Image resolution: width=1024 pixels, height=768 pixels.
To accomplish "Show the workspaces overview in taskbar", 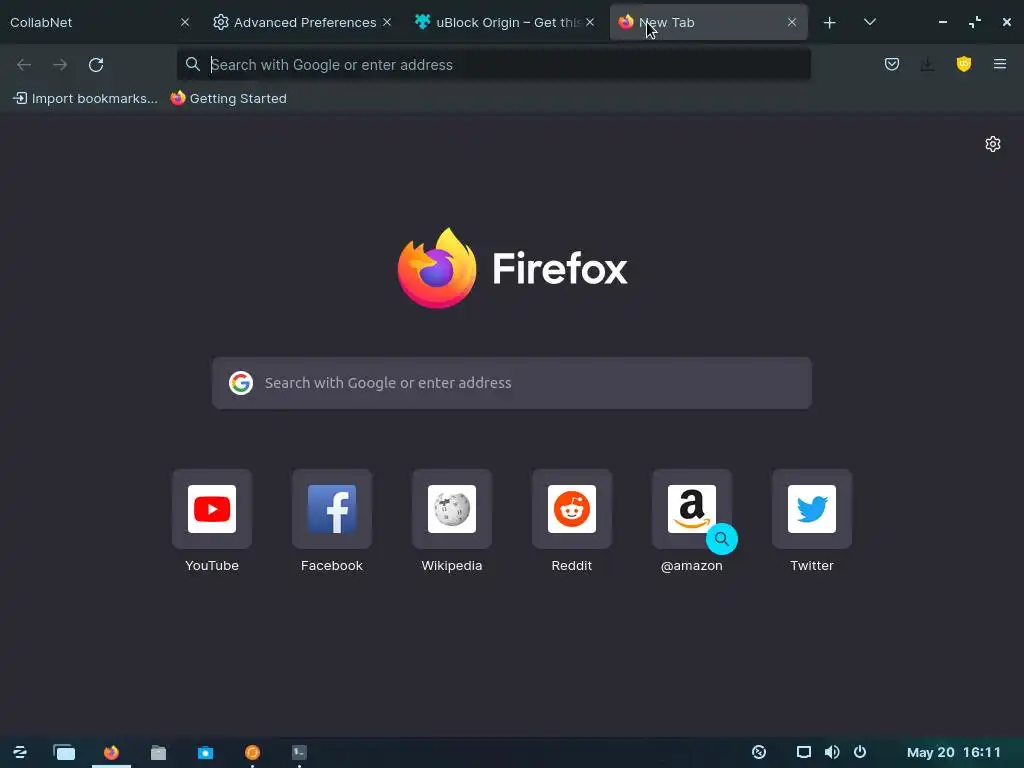I will pyautogui.click(x=64, y=752).
